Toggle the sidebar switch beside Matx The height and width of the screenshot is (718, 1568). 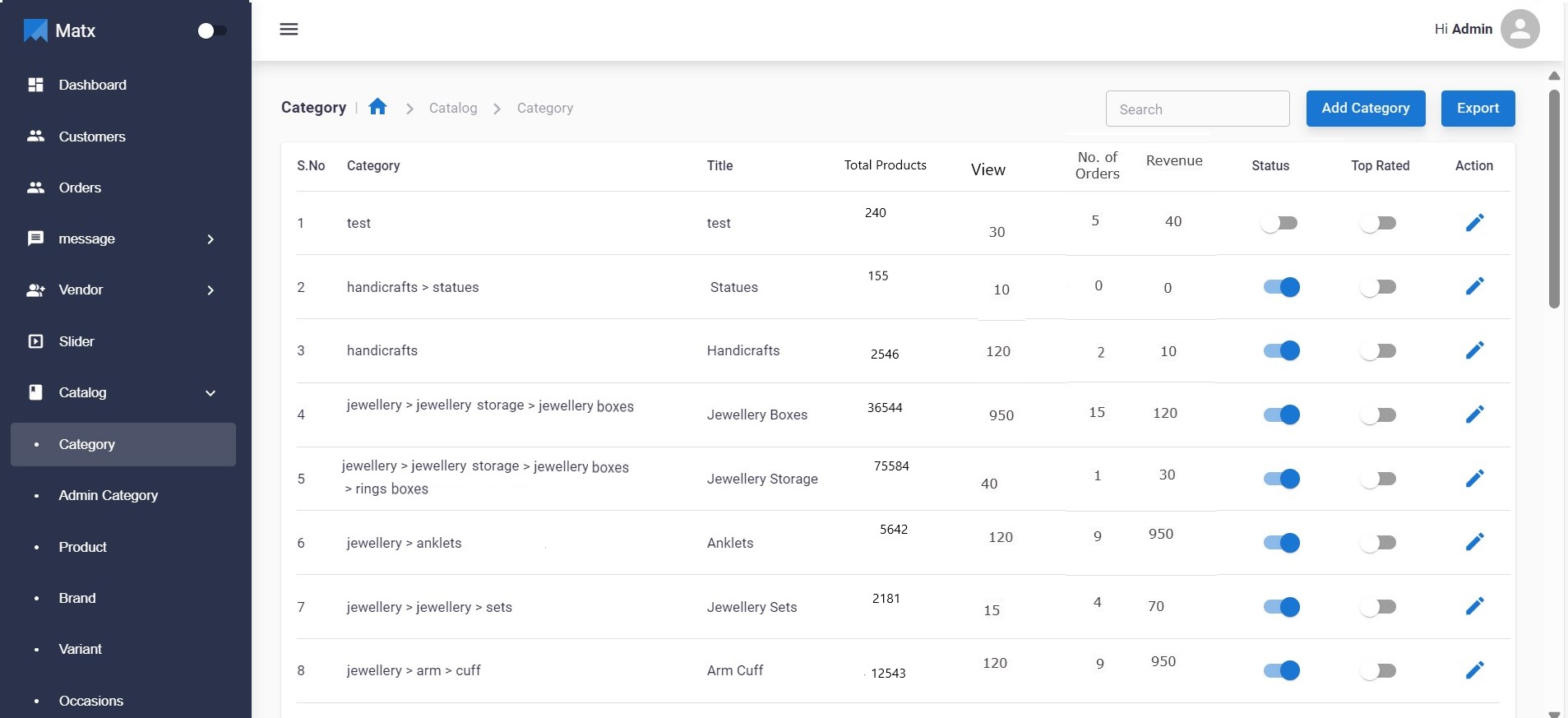[212, 30]
